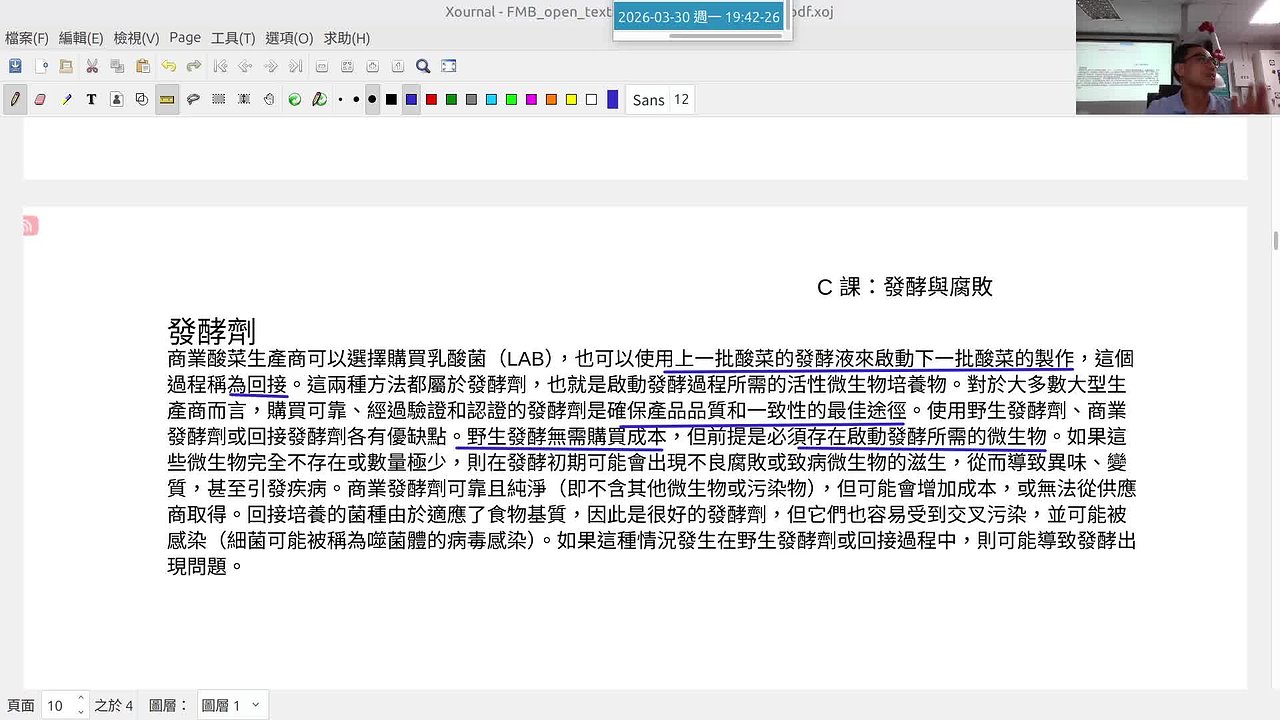Create a new journal file
1280x720 pixels.
click(x=41, y=66)
